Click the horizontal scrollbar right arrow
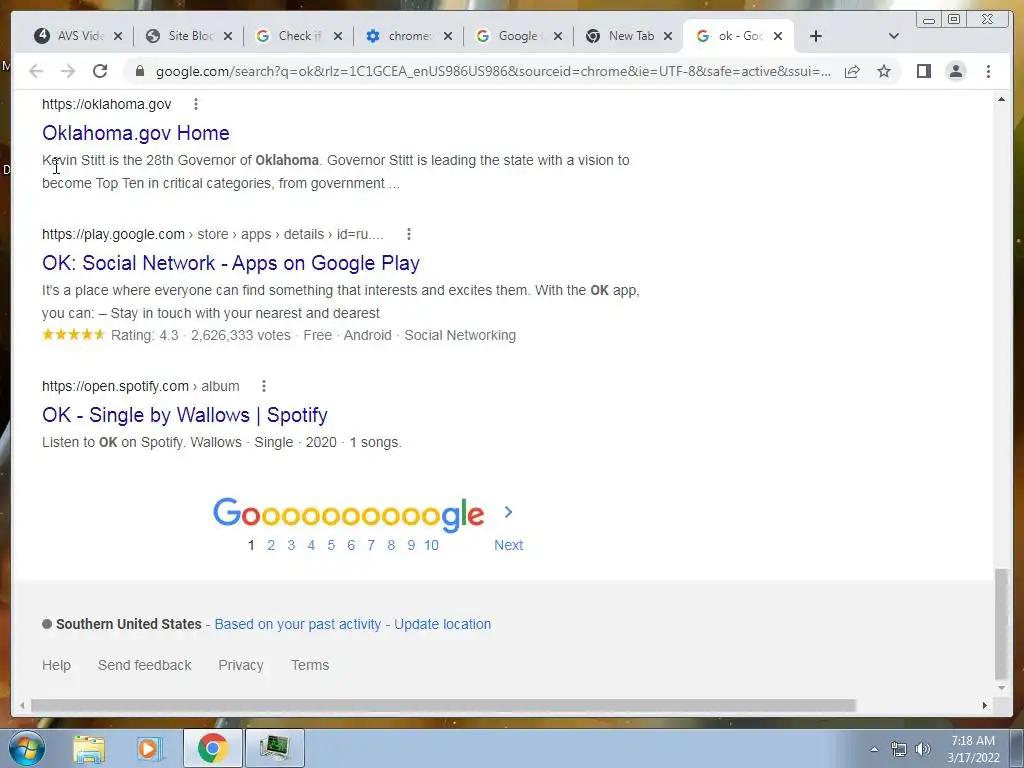This screenshot has width=1024, height=768. click(x=985, y=705)
